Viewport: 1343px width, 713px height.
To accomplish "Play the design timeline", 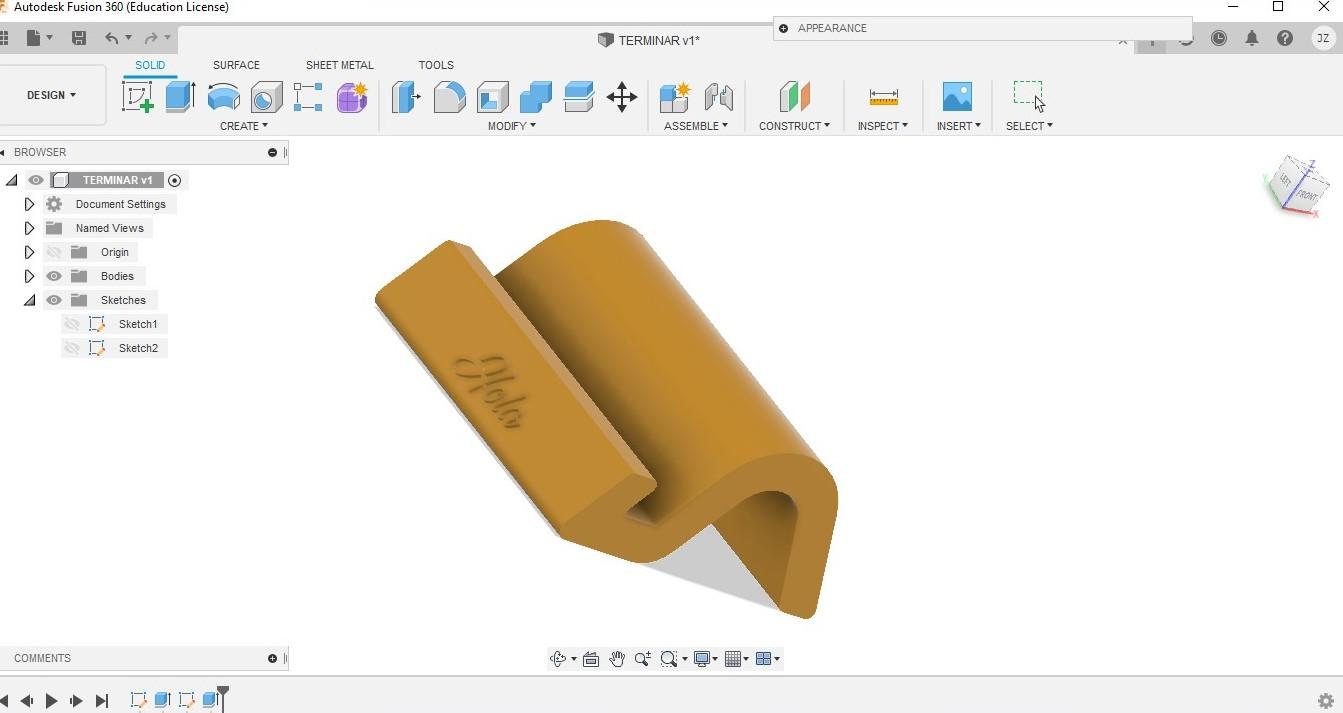I will click(x=52, y=701).
